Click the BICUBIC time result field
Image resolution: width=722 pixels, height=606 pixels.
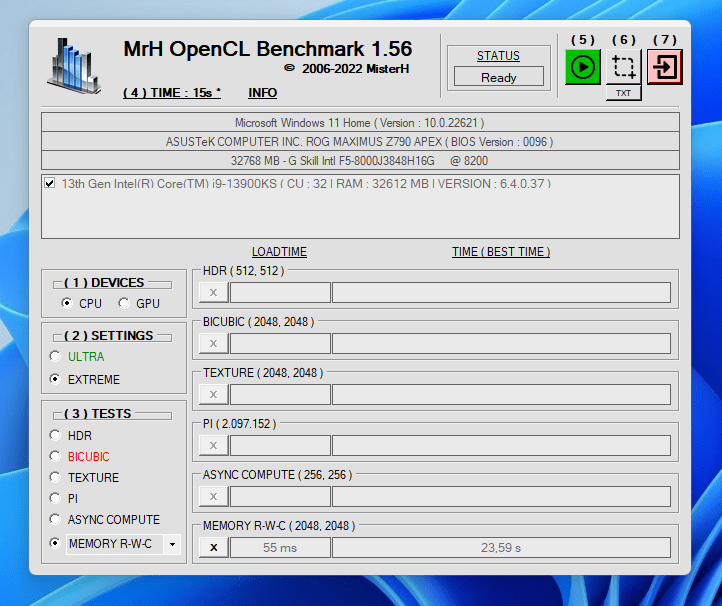501,344
